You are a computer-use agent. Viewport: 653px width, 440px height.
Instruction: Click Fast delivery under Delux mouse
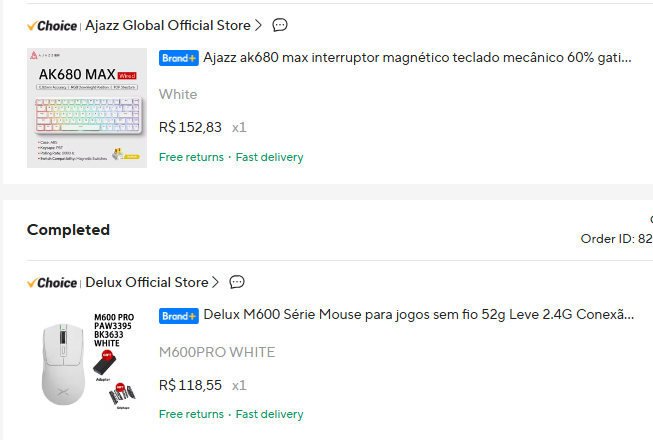pyautogui.click(x=269, y=414)
